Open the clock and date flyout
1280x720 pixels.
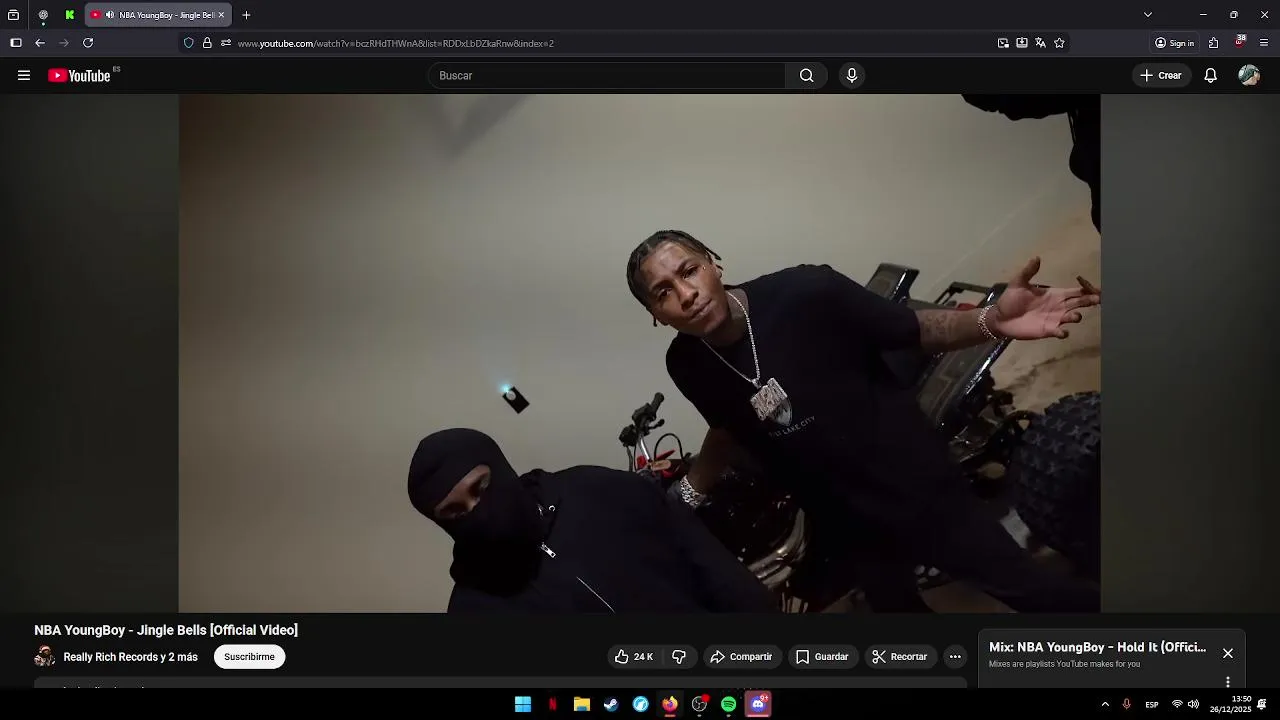[x=1230, y=704]
